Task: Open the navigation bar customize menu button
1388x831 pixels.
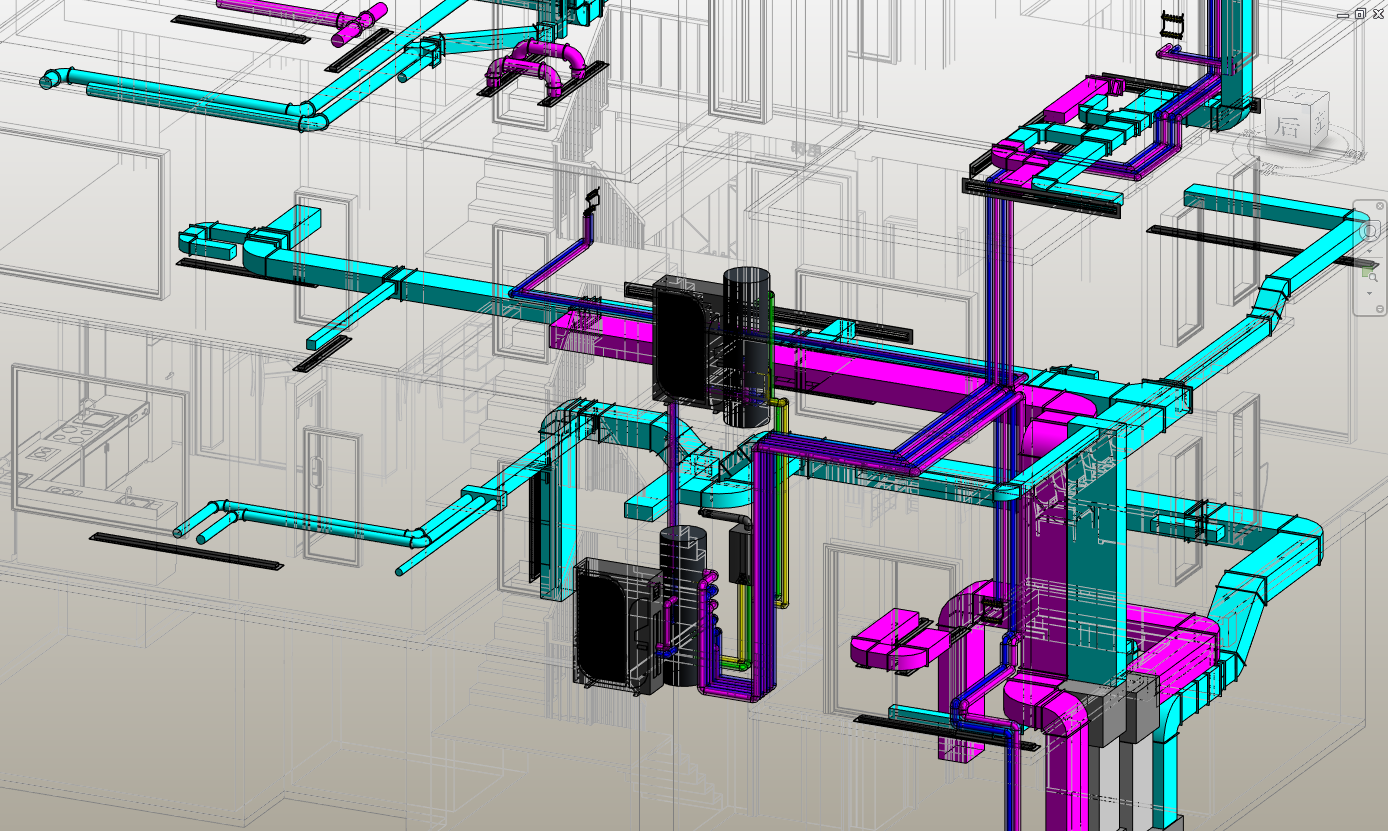Action: pyautogui.click(x=1380, y=309)
